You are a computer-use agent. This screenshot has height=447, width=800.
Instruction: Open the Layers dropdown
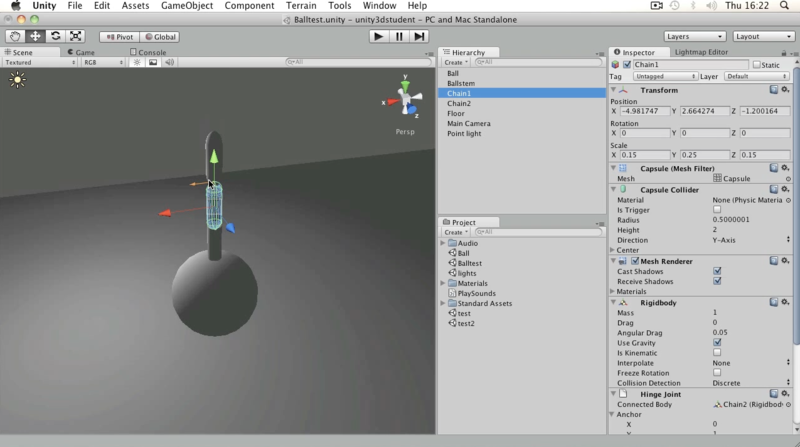(x=694, y=36)
